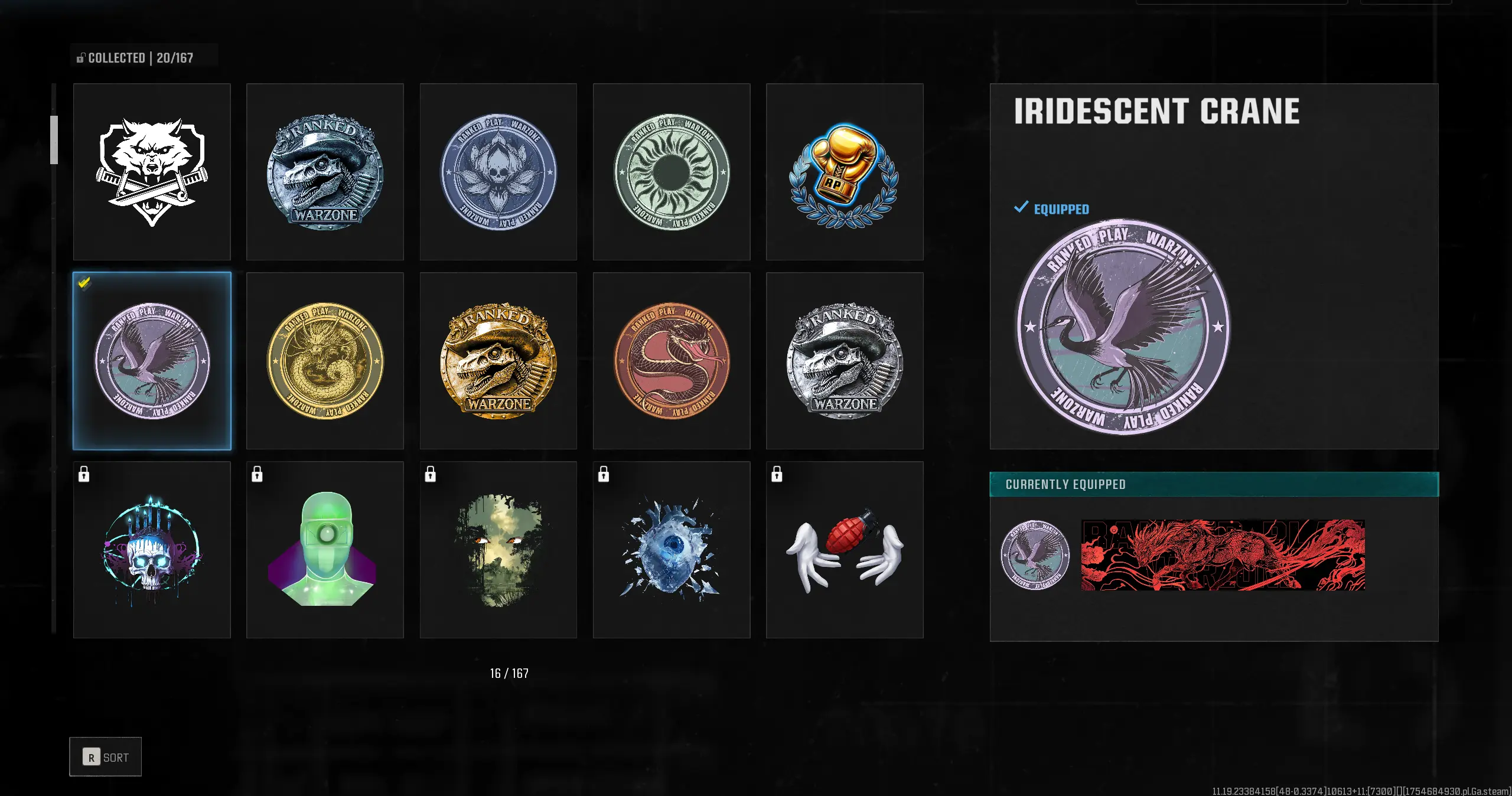Click the equipped red dragon calling card
Viewport: 1512px width, 796px height.
coord(1223,555)
